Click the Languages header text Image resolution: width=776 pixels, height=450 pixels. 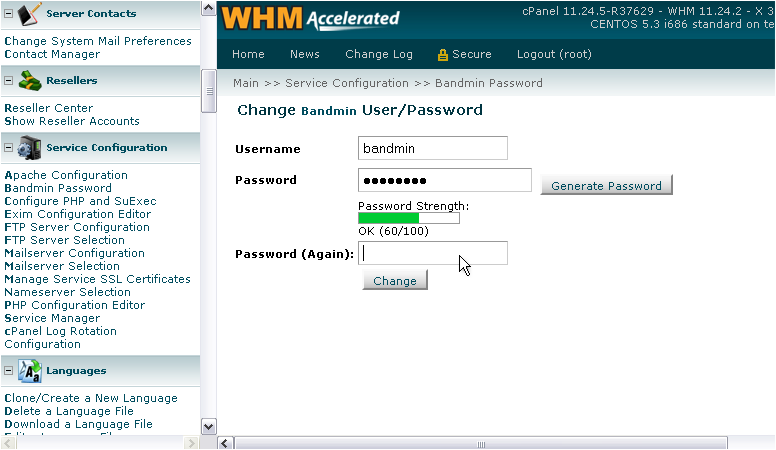pos(76,371)
